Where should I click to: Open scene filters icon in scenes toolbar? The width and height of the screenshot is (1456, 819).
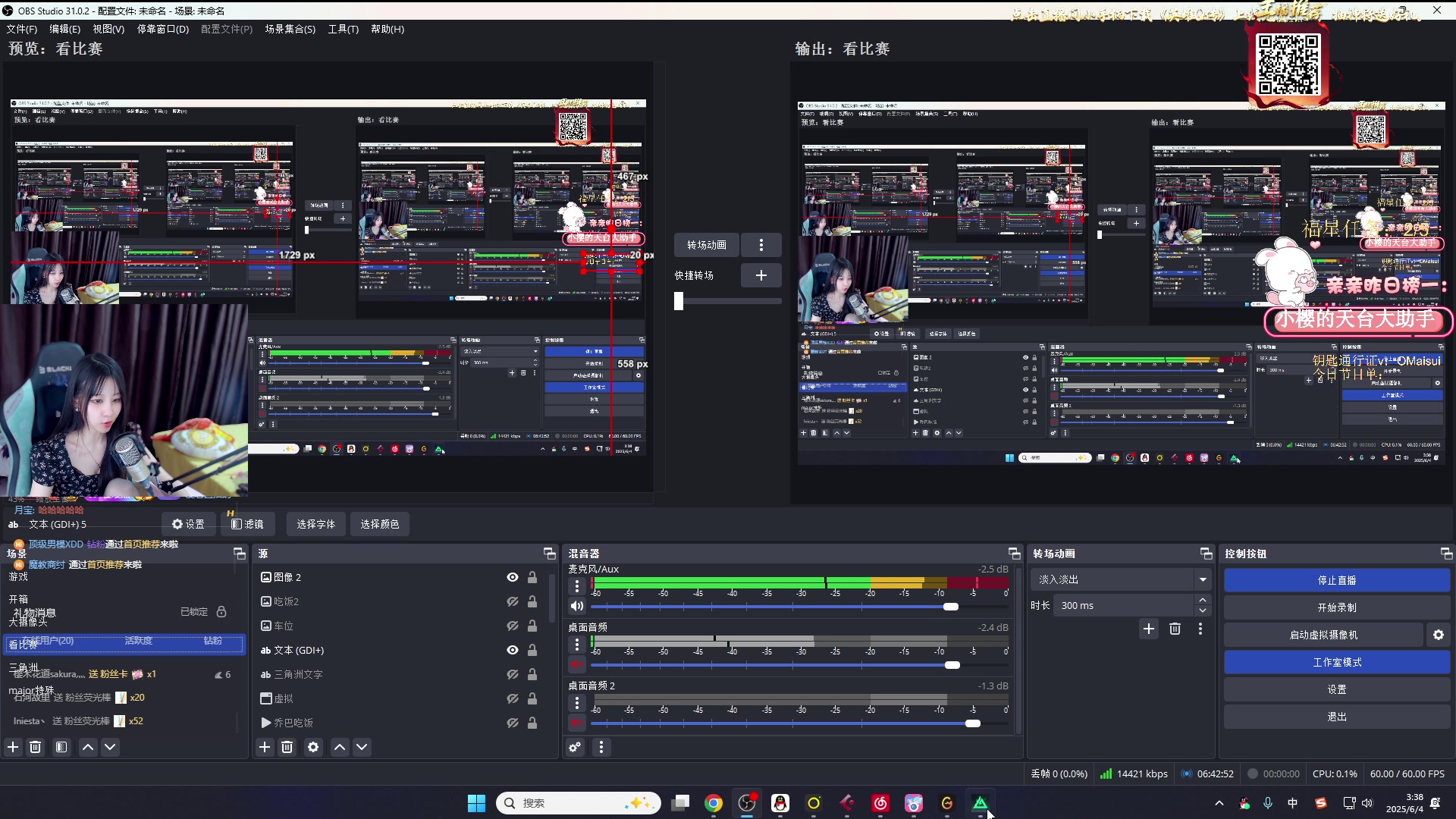[61, 747]
